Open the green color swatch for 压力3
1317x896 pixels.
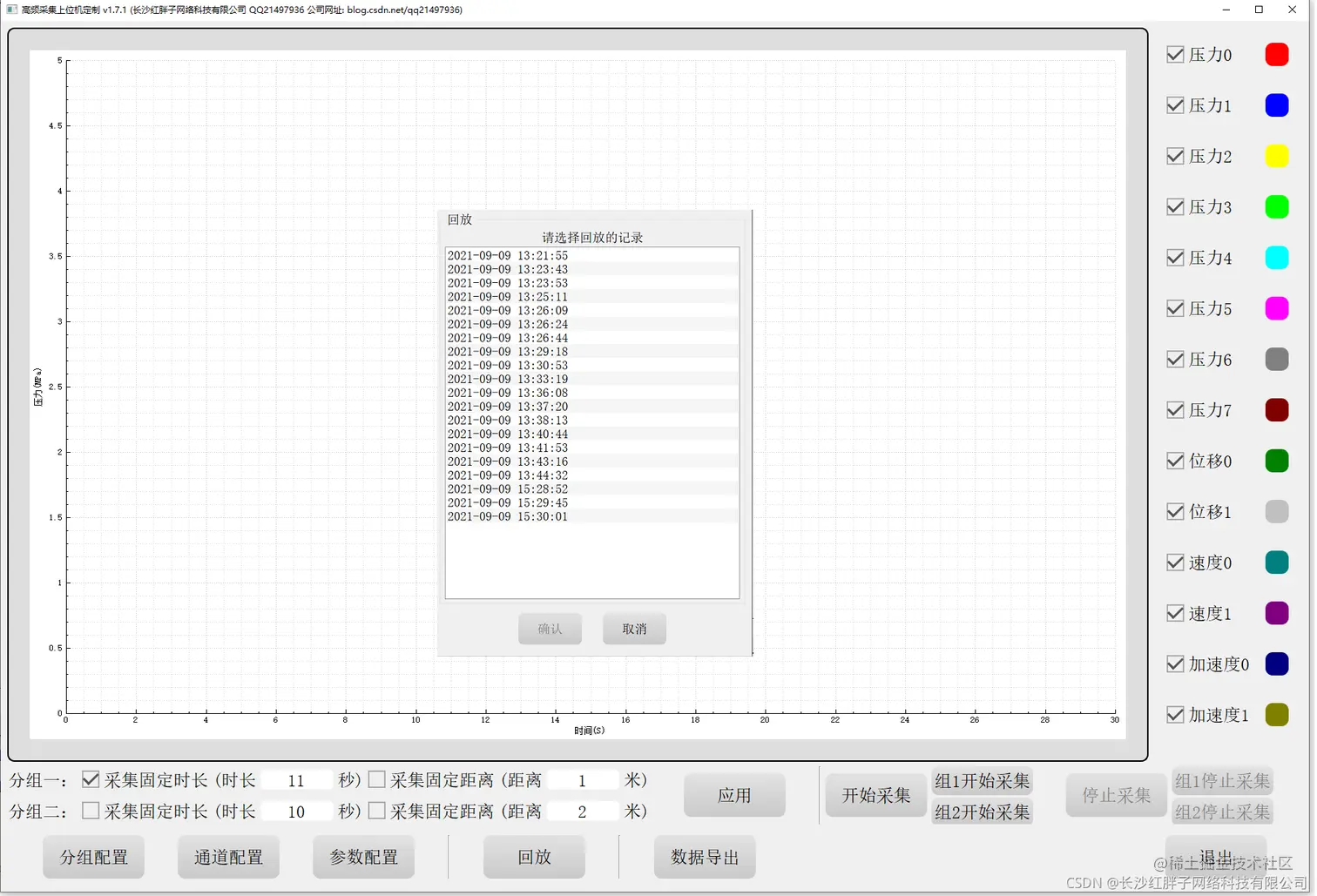click(1276, 207)
